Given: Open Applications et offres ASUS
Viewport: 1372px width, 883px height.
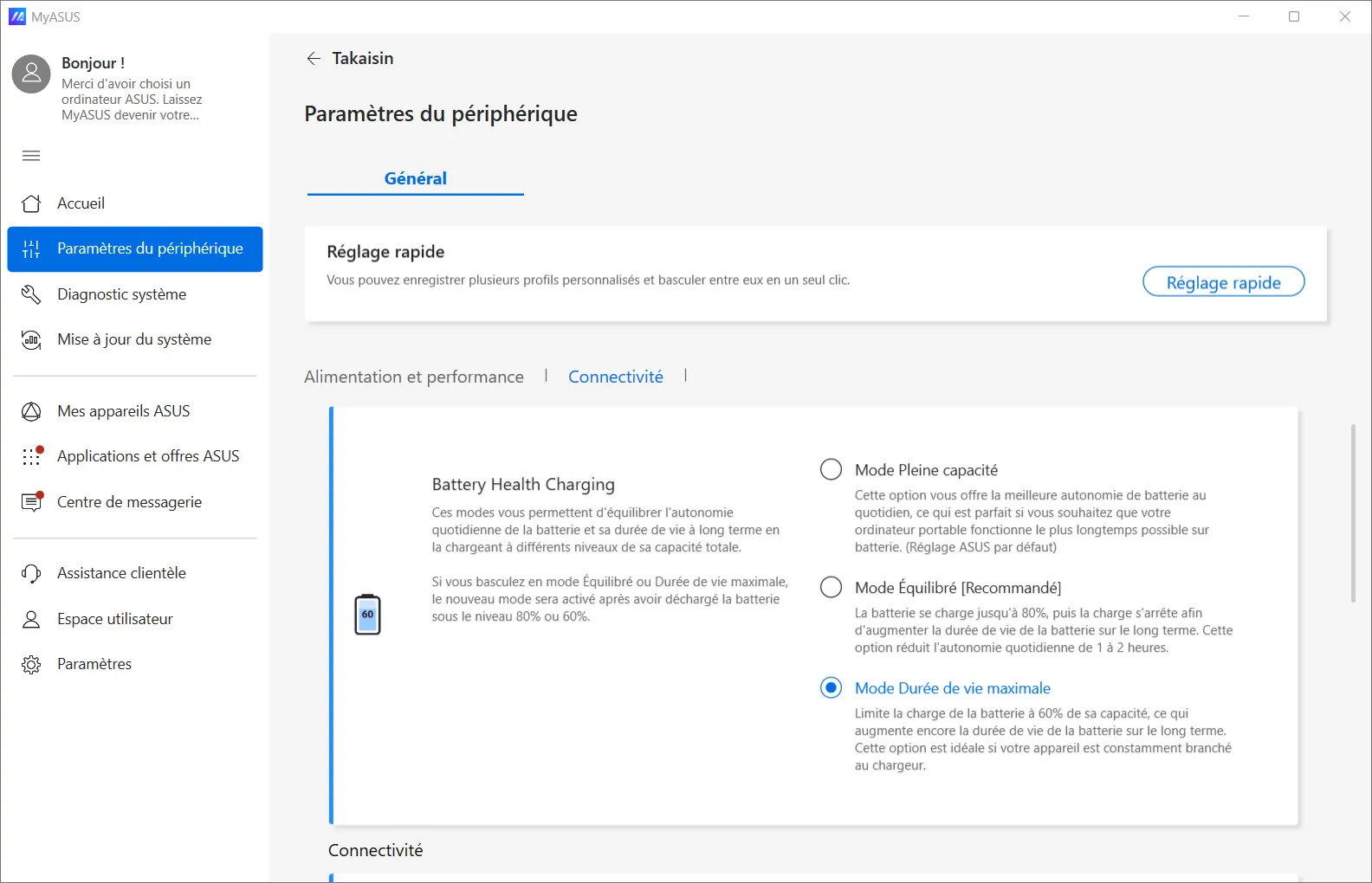Looking at the screenshot, I should (x=134, y=456).
